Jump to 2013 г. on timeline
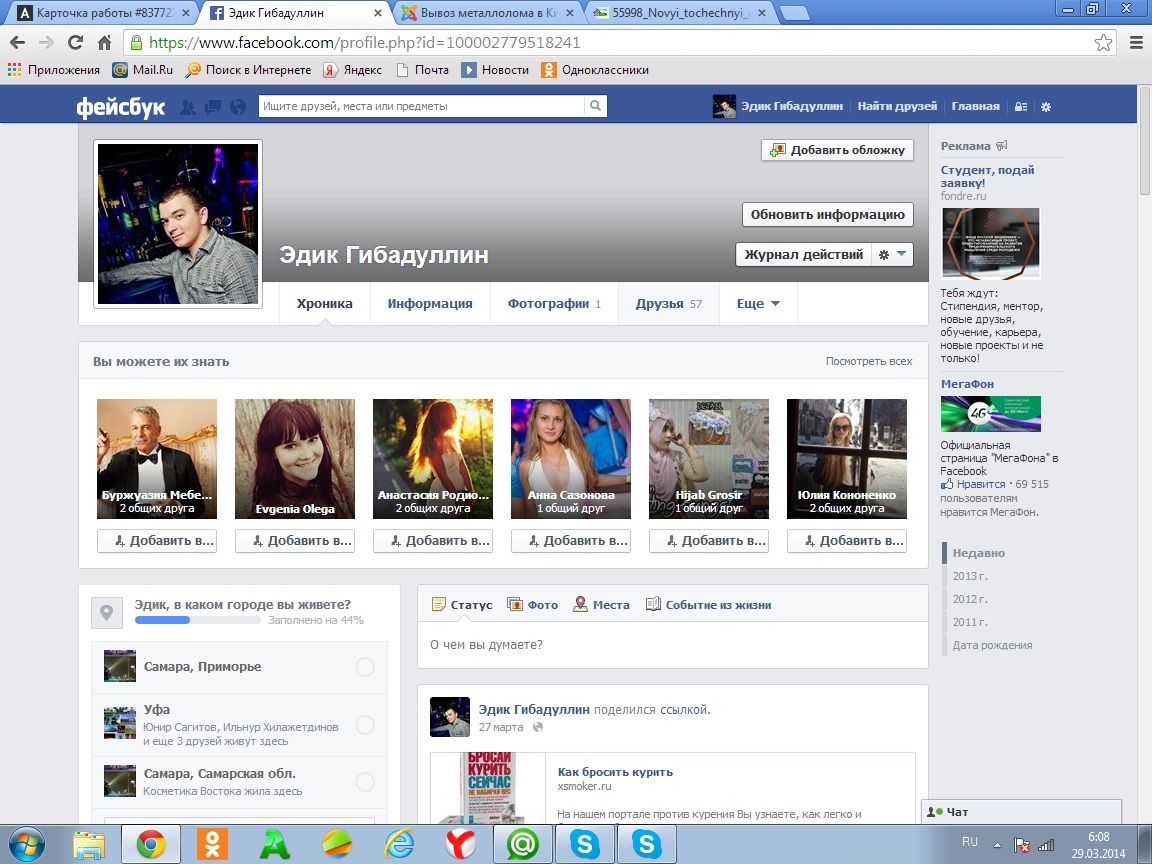The height and width of the screenshot is (864, 1152). pos(970,576)
